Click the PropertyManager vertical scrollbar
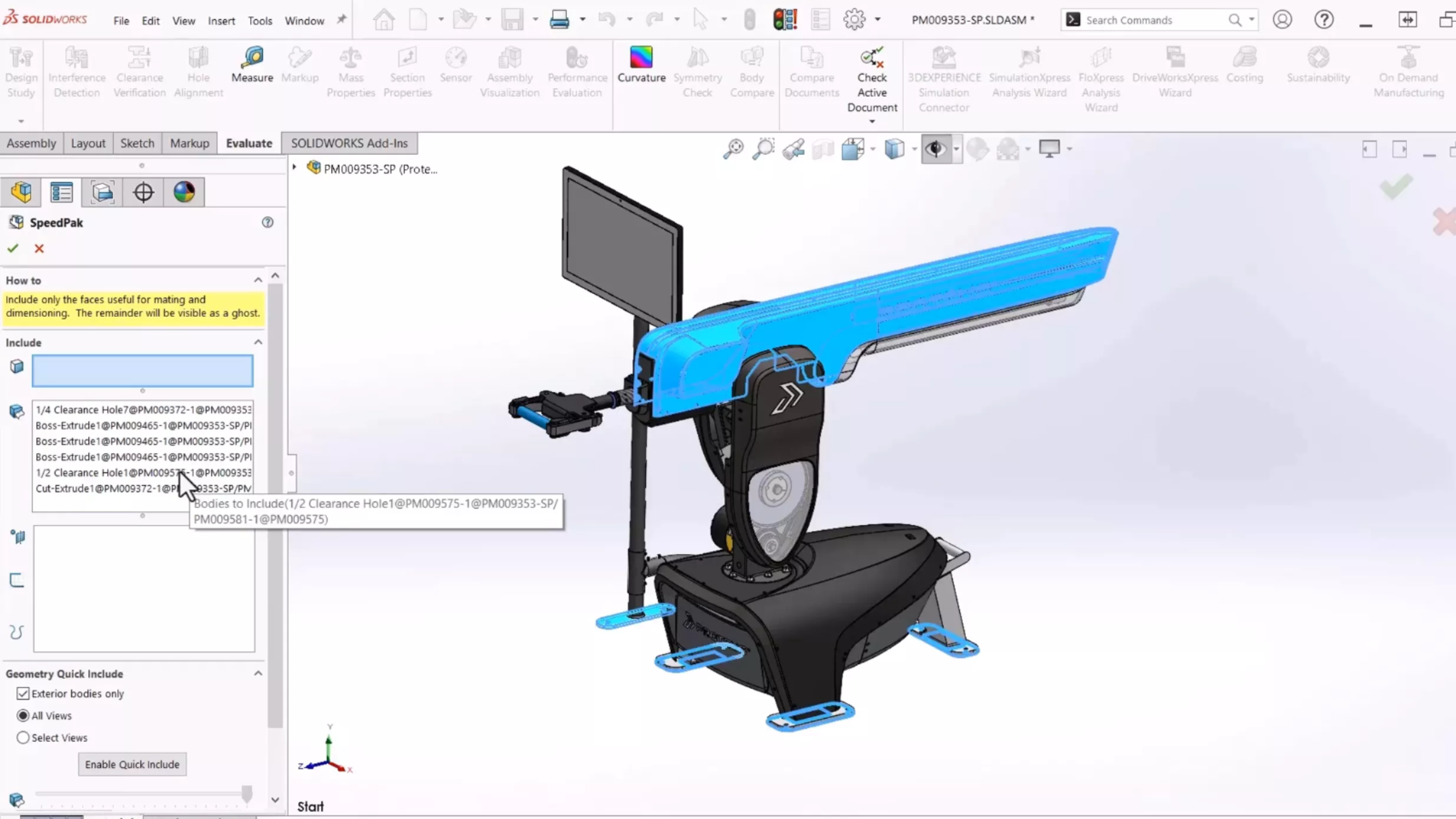The image size is (1456, 819). click(x=275, y=504)
